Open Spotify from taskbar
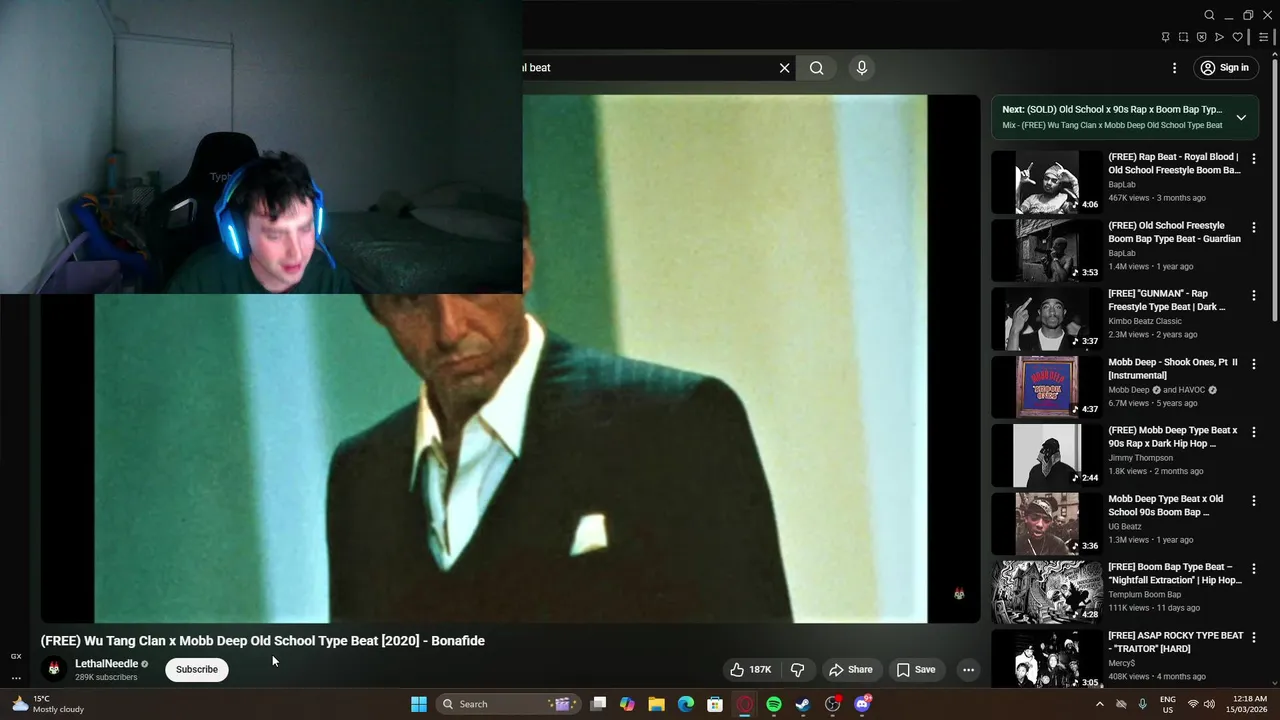 click(774, 704)
